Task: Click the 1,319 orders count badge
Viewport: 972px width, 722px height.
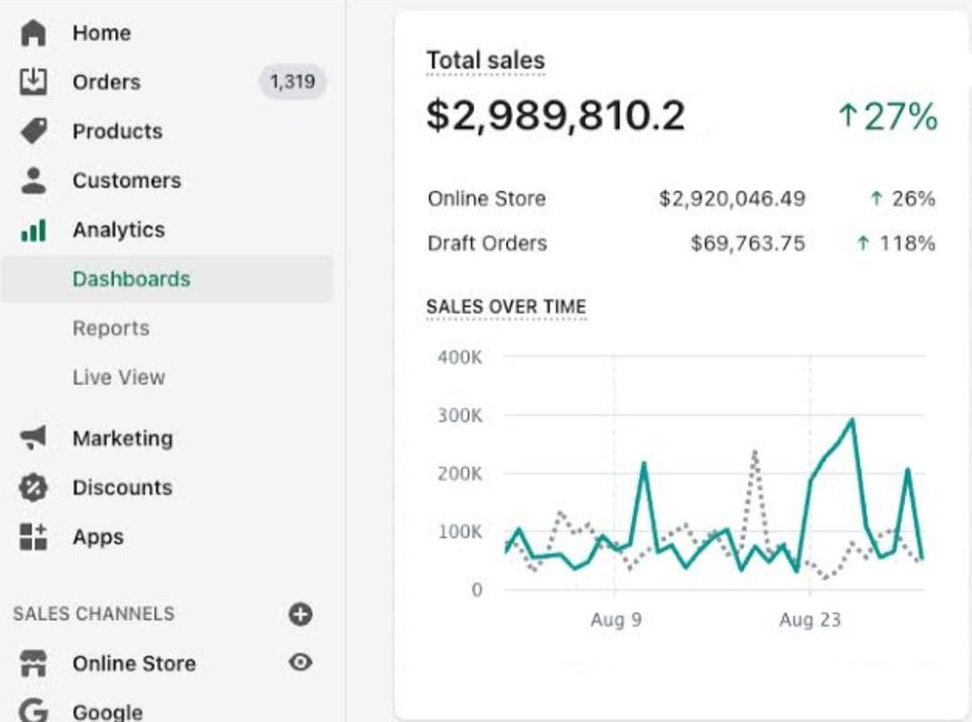Action: [x=292, y=82]
